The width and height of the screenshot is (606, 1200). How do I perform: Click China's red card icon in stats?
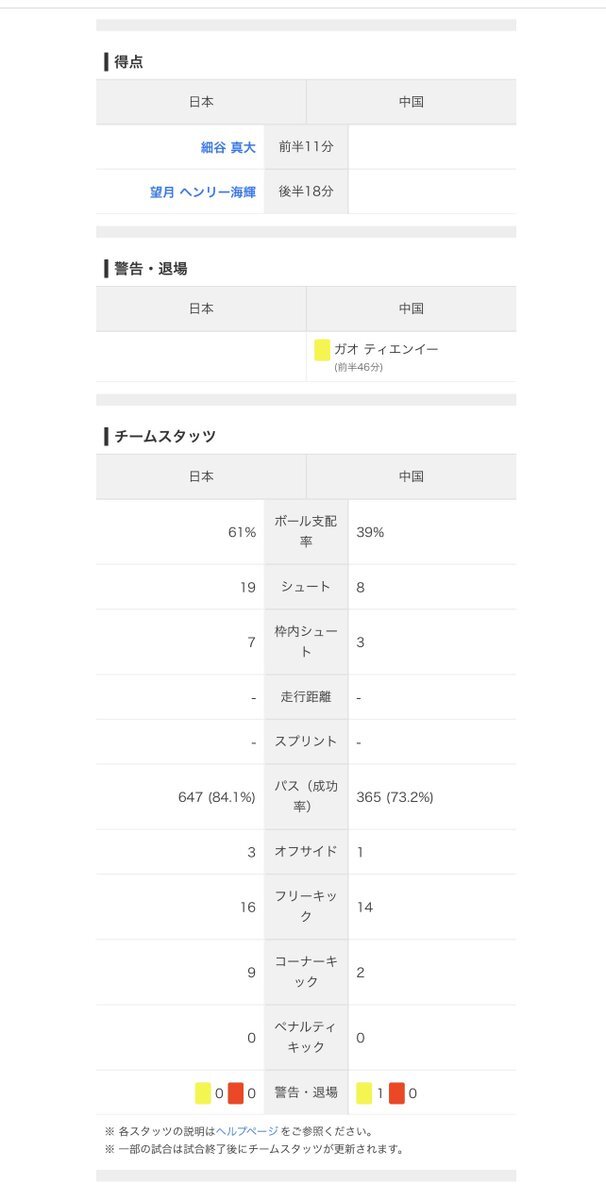coord(397,1093)
